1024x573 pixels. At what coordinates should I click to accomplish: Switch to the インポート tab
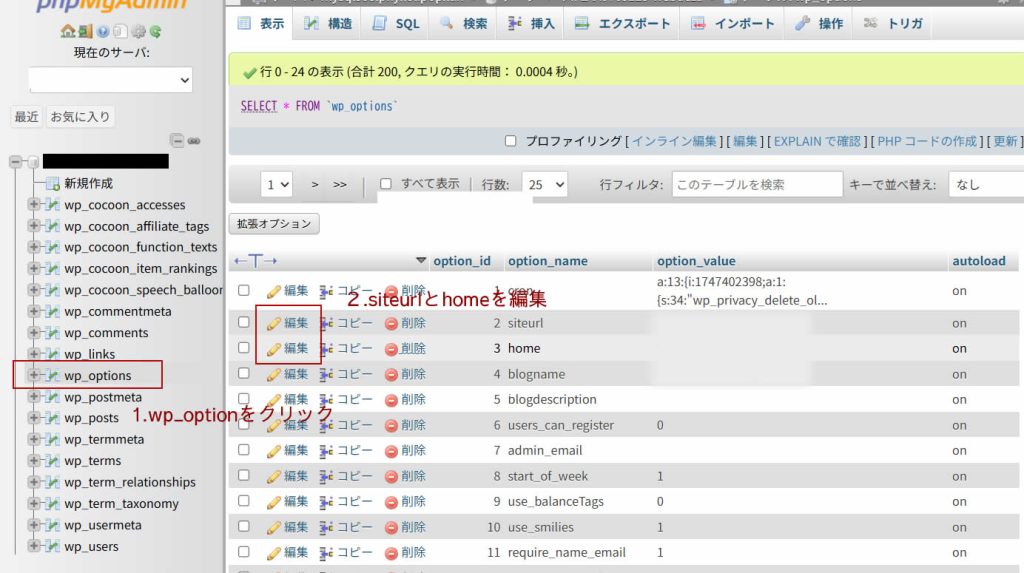tap(732, 24)
